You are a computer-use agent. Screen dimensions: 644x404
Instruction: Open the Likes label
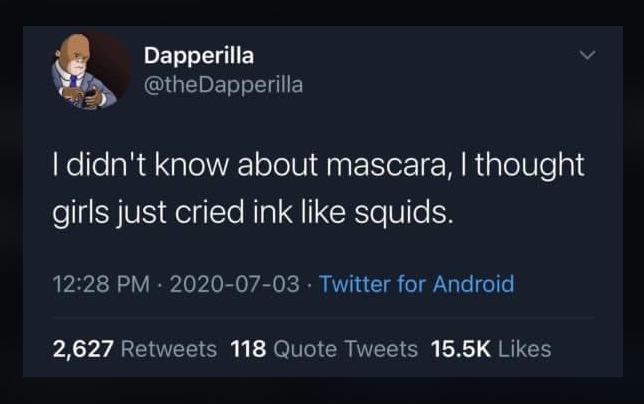(x=523, y=349)
